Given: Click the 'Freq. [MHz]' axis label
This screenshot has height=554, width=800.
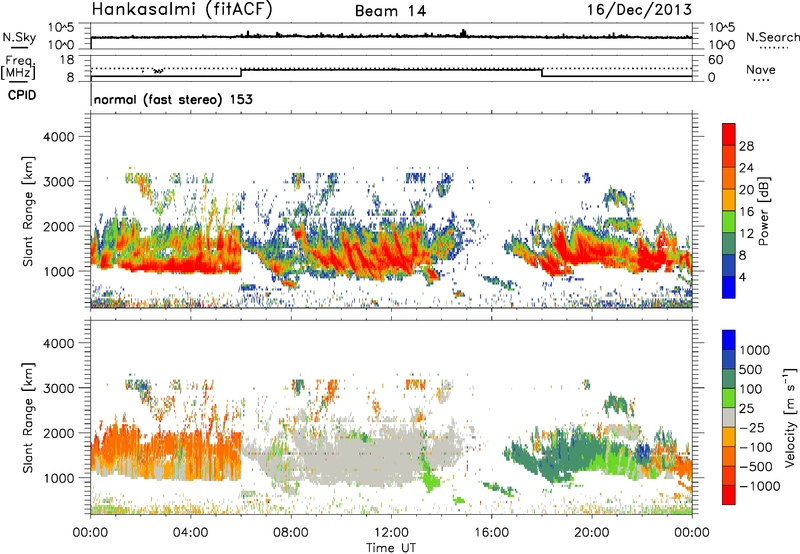Looking at the screenshot, I should pyautogui.click(x=18, y=67).
